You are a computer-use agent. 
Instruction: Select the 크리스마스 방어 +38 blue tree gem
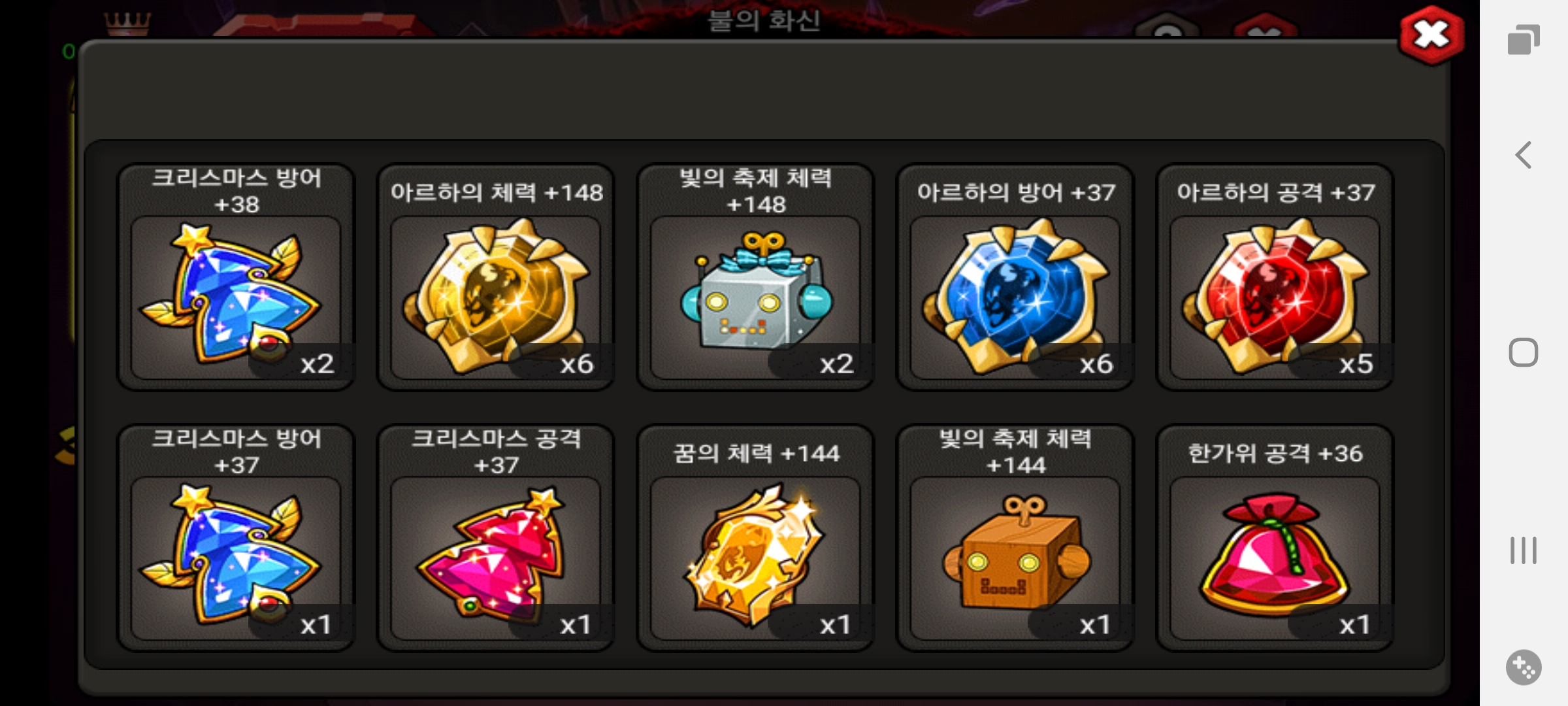[x=236, y=277]
